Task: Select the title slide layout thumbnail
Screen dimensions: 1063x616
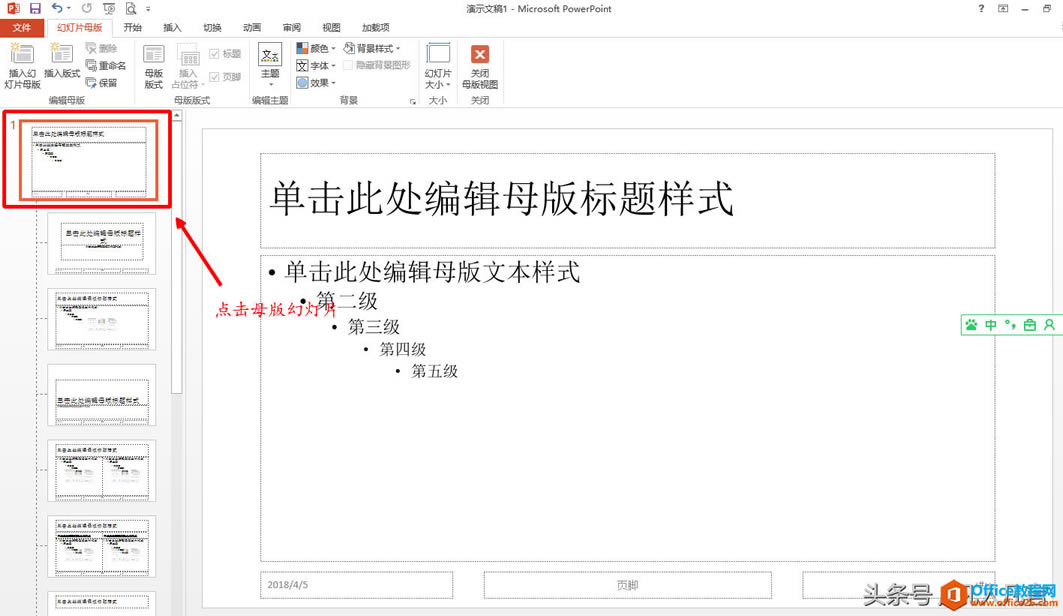Action: 102,243
